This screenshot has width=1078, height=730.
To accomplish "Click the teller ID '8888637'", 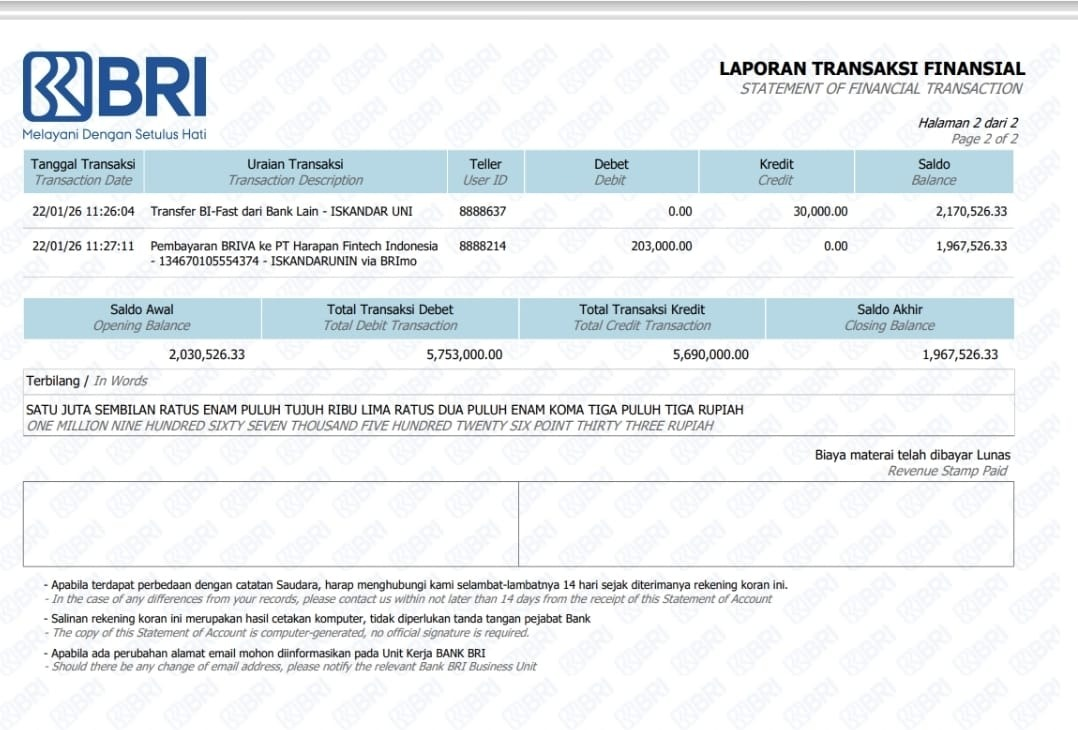I will point(483,212).
